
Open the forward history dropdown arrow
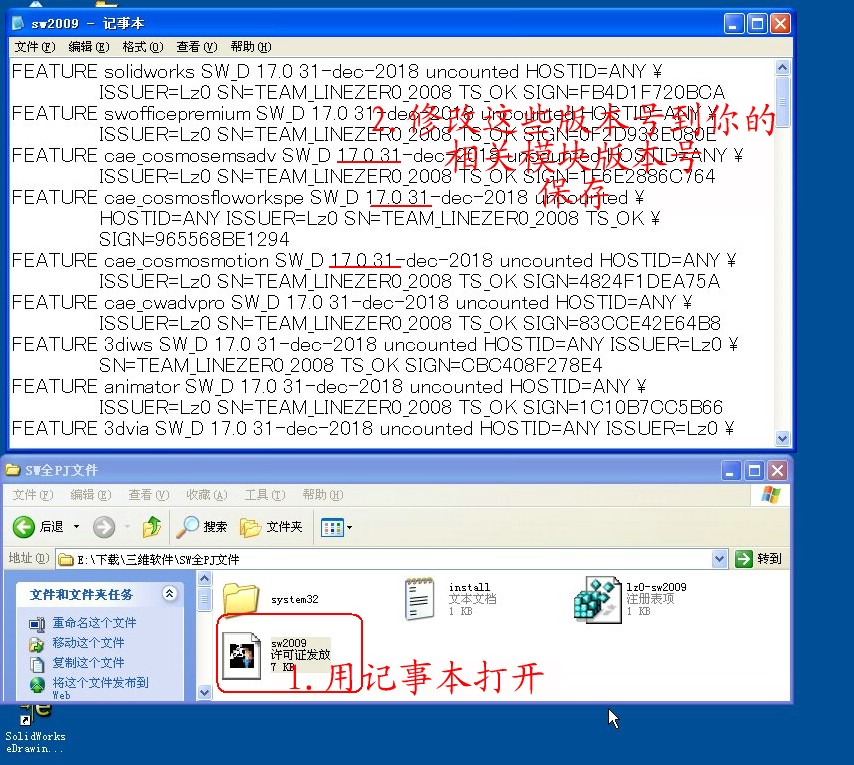pos(127,527)
